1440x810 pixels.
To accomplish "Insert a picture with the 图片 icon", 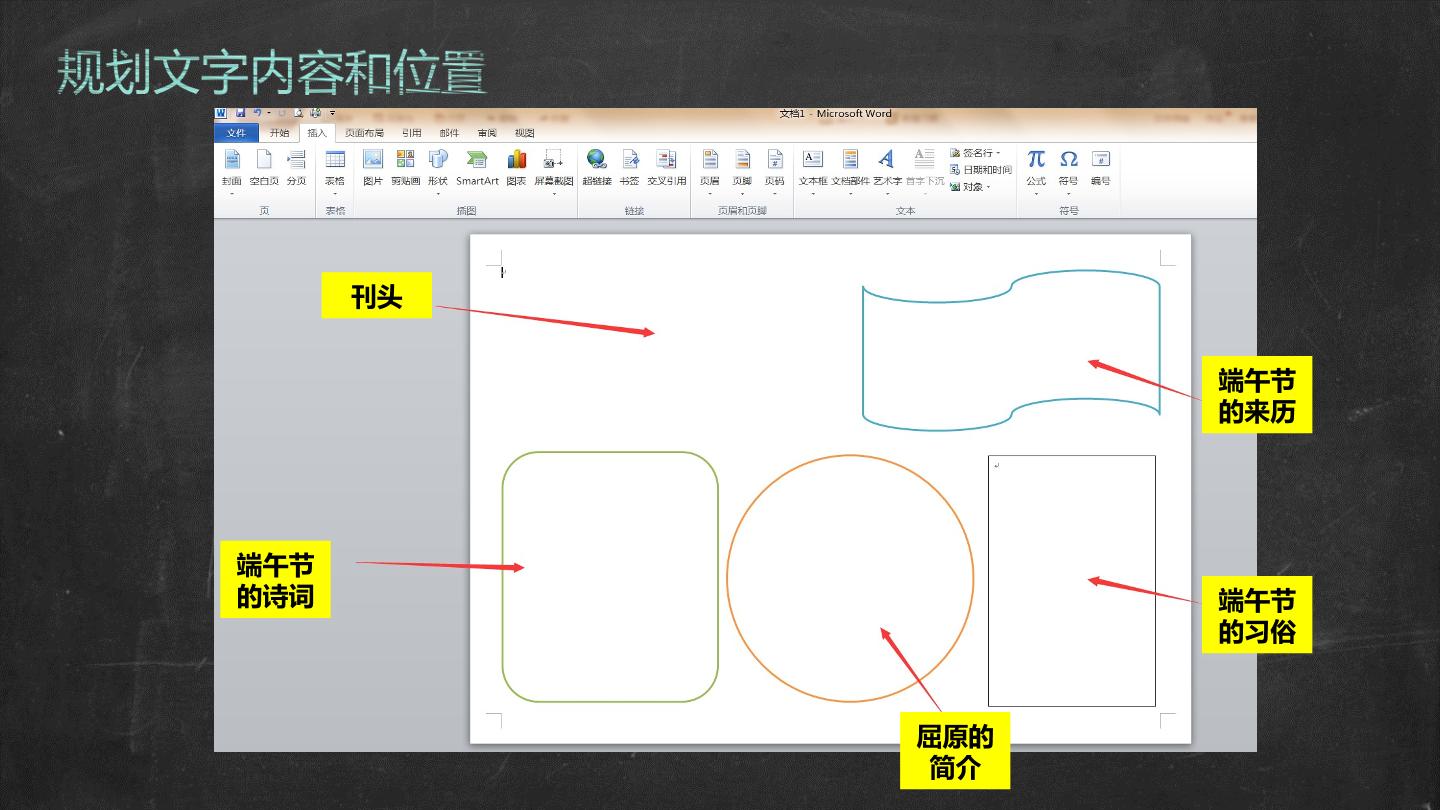I will coord(373,167).
